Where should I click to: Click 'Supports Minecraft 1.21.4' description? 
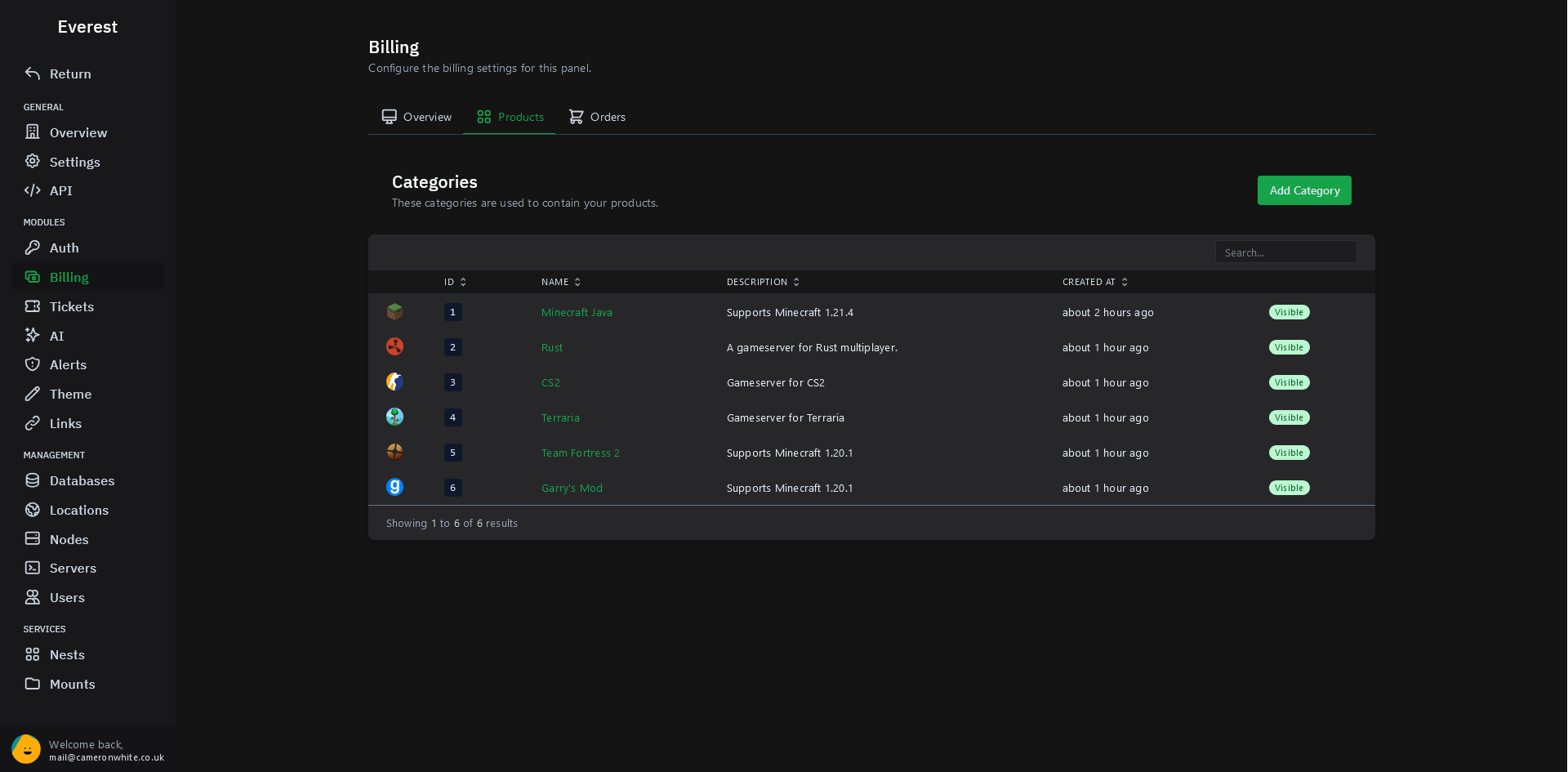pyautogui.click(x=790, y=312)
